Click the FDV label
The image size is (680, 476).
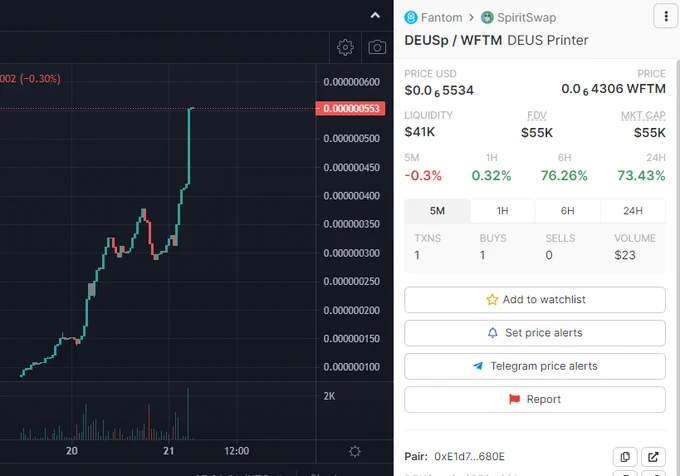click(x=536, y=115)
